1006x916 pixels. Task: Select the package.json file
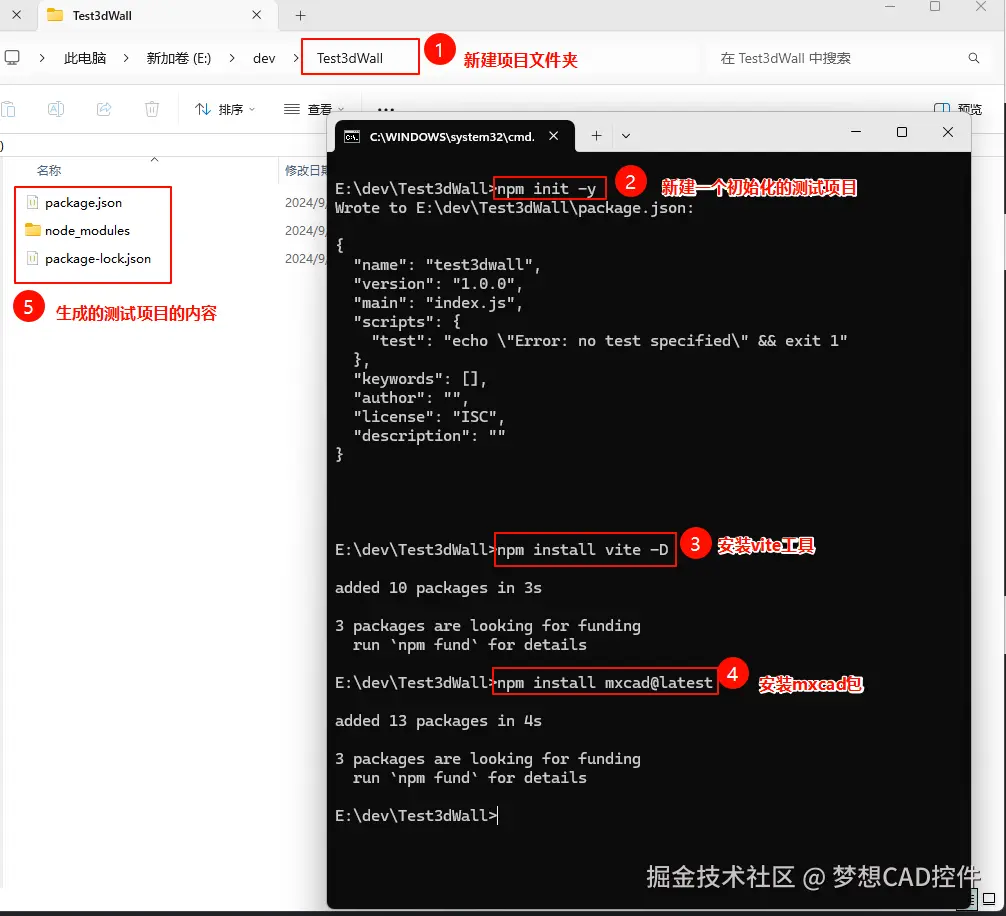click(x=83, y=203)
